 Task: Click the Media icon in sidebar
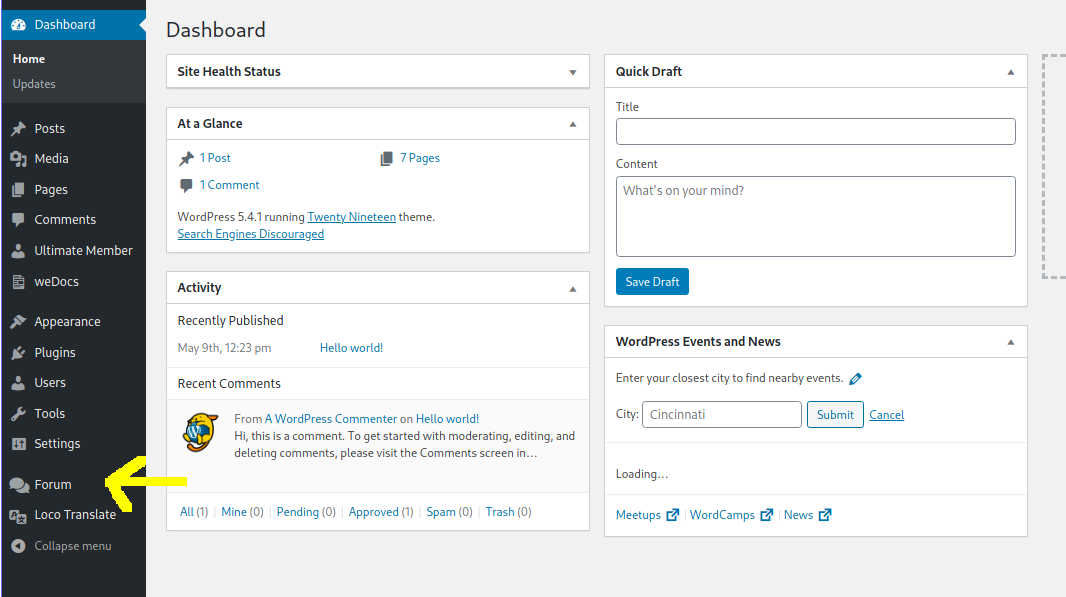pos(18,159)
